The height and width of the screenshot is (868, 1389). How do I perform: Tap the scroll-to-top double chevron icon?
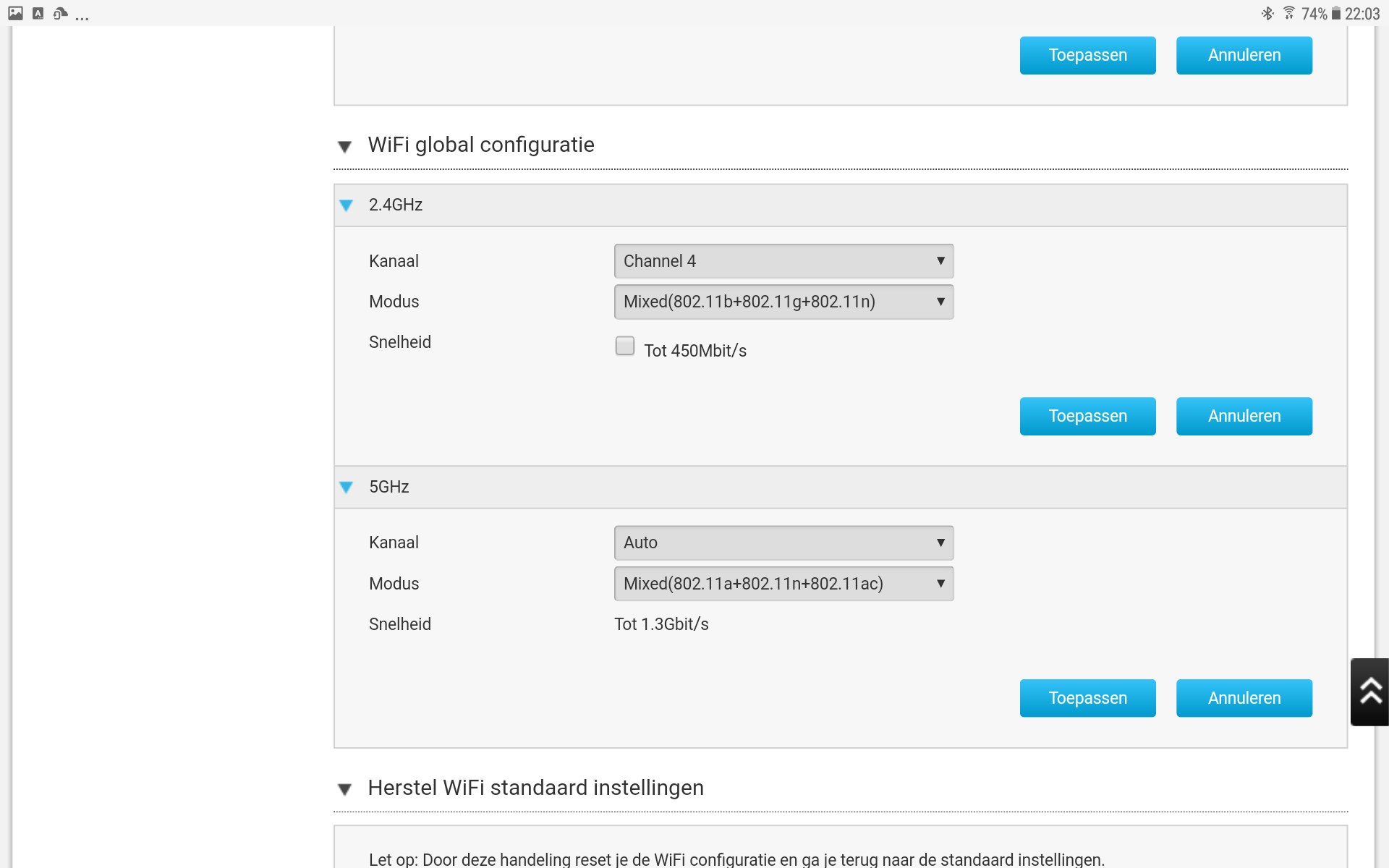point(1370,692)
